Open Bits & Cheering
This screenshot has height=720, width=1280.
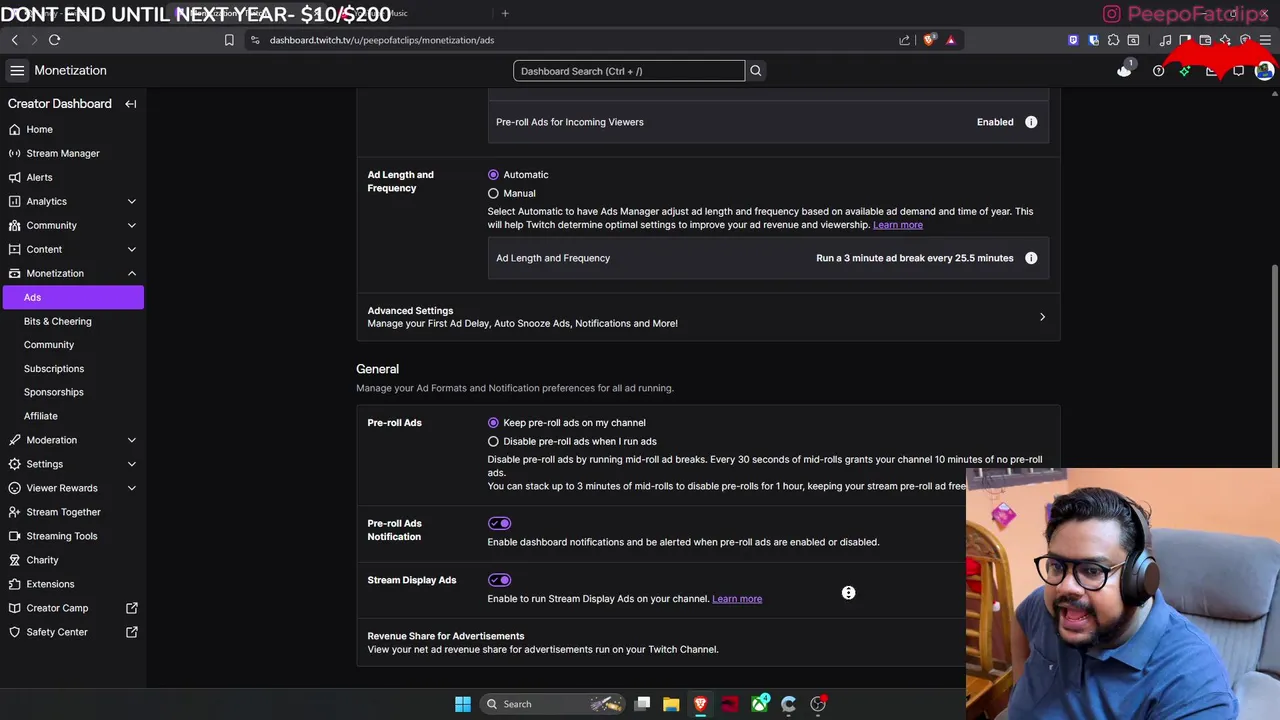coord(57,321)
